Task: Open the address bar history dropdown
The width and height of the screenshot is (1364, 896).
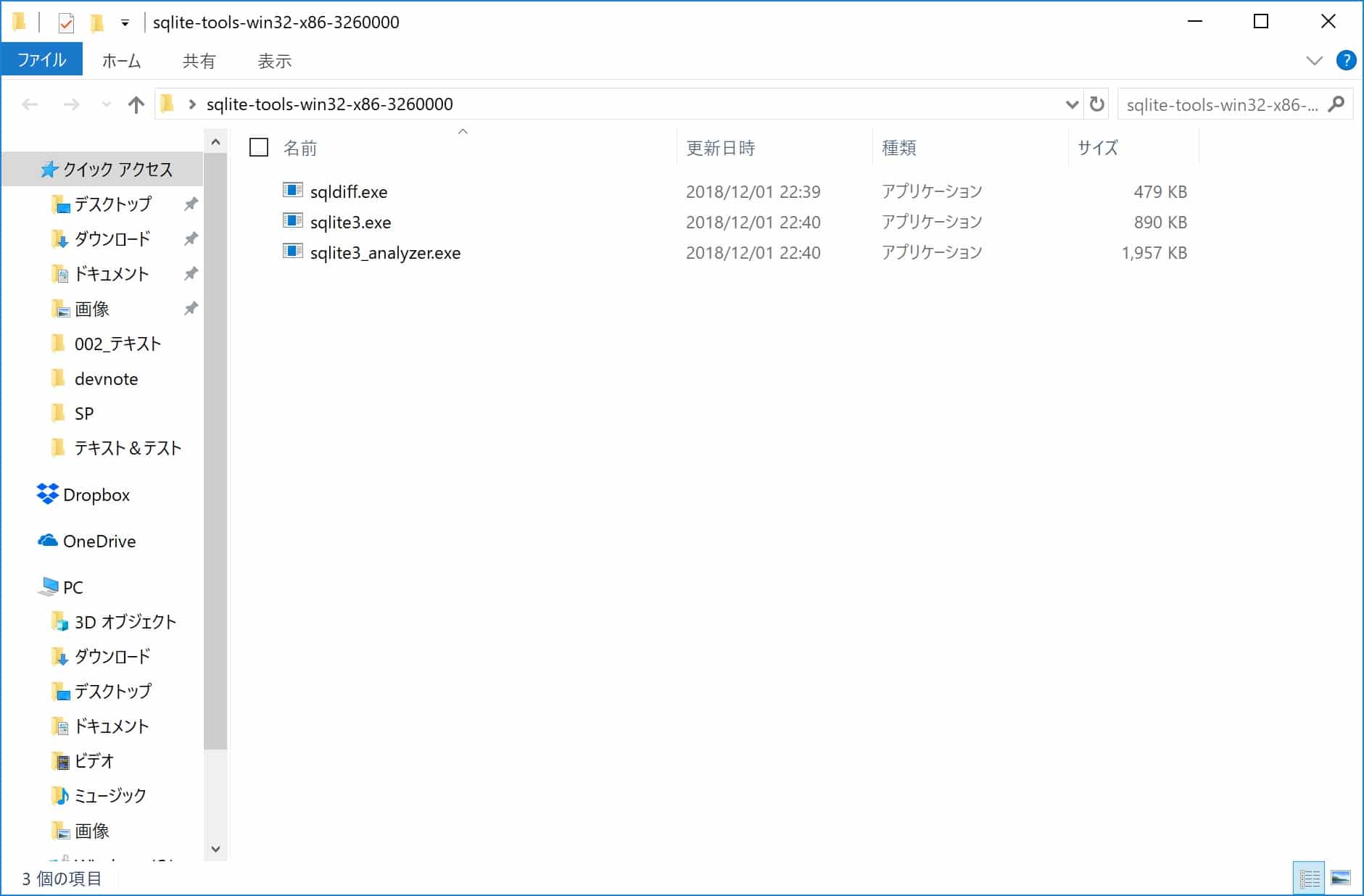Action: tap(1072, 104)
